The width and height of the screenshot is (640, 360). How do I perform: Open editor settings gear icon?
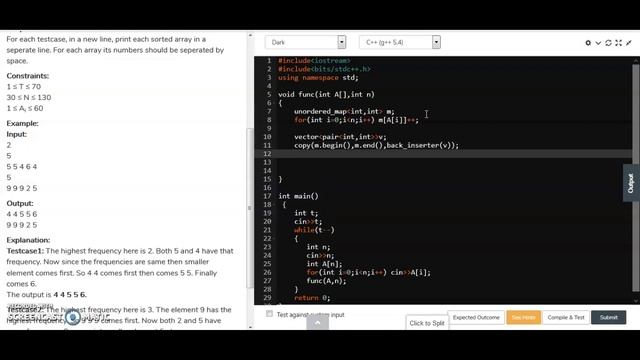(588, 42)
